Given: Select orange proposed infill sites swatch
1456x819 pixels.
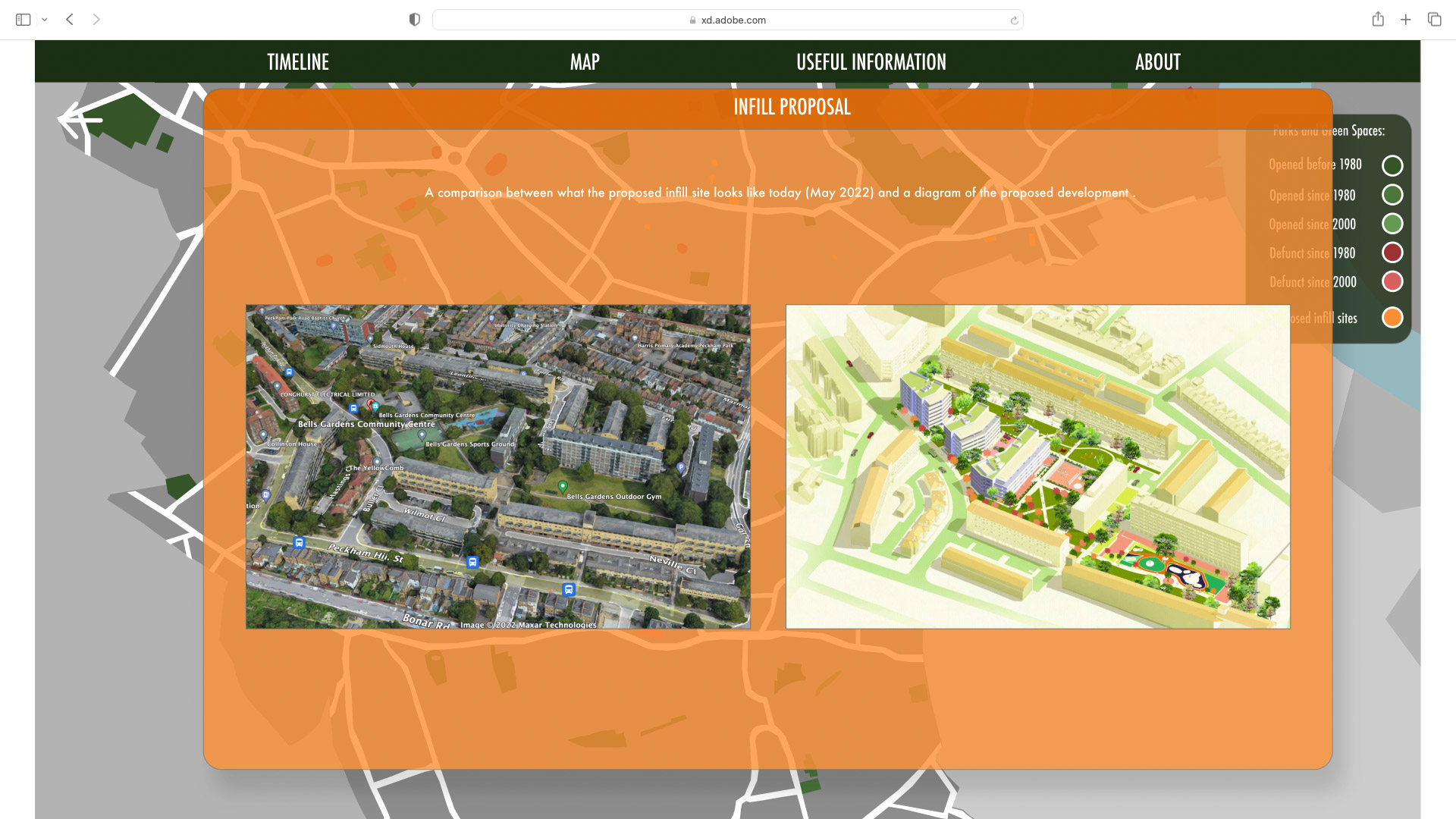Looking at the screenshot, I should [x=1392, y=318].
